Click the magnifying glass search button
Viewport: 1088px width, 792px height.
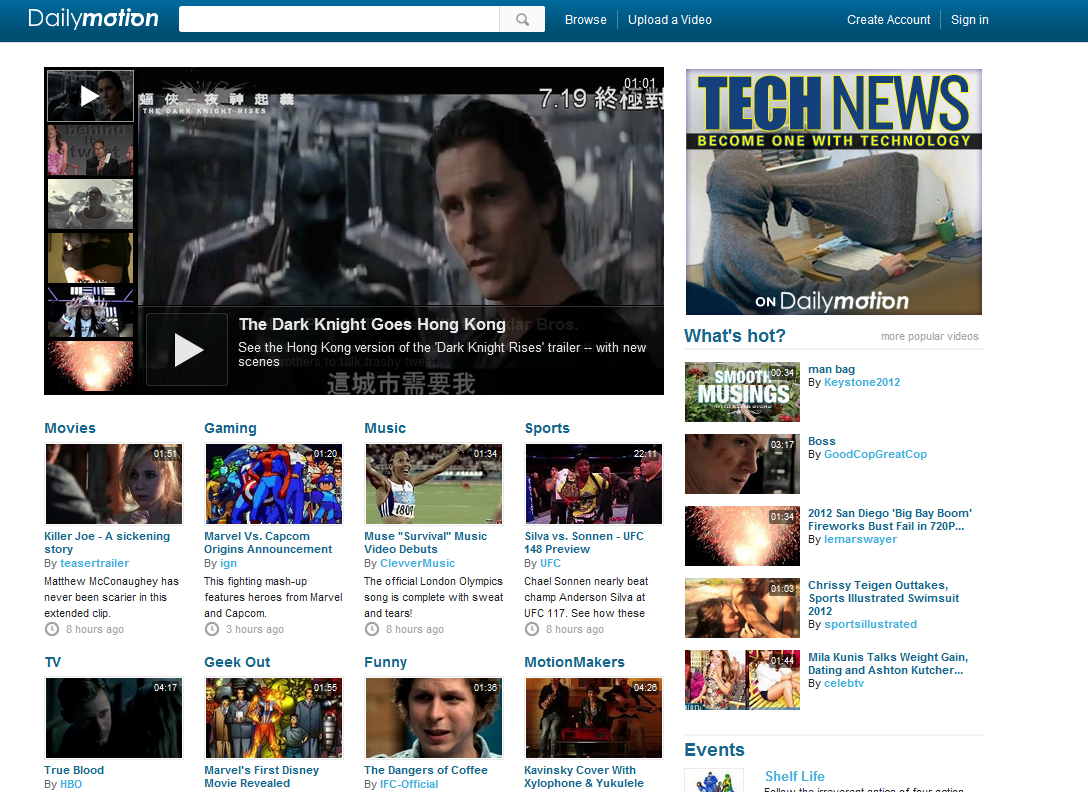point(522,19)
